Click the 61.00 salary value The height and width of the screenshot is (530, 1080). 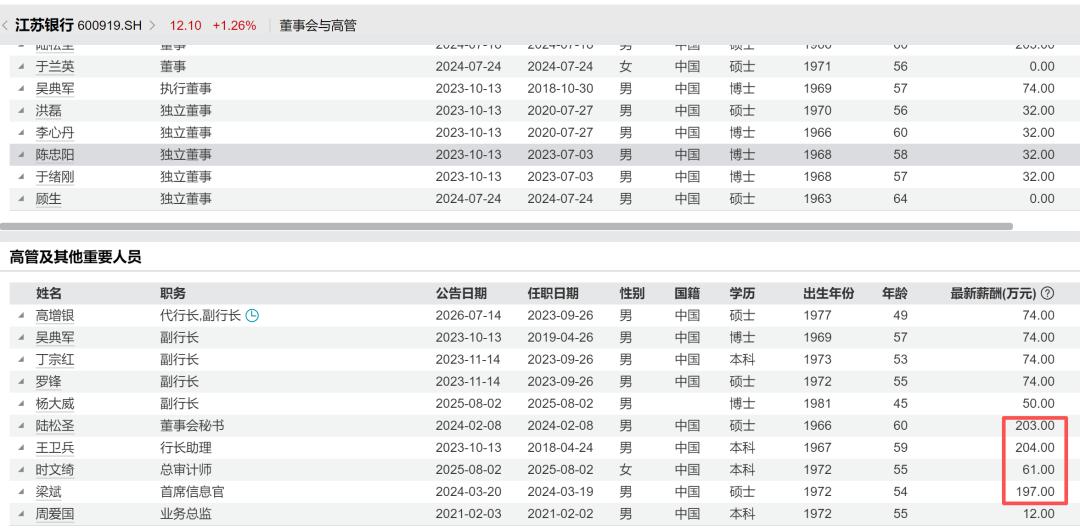pyautogui.click(x=1038, y=470)
